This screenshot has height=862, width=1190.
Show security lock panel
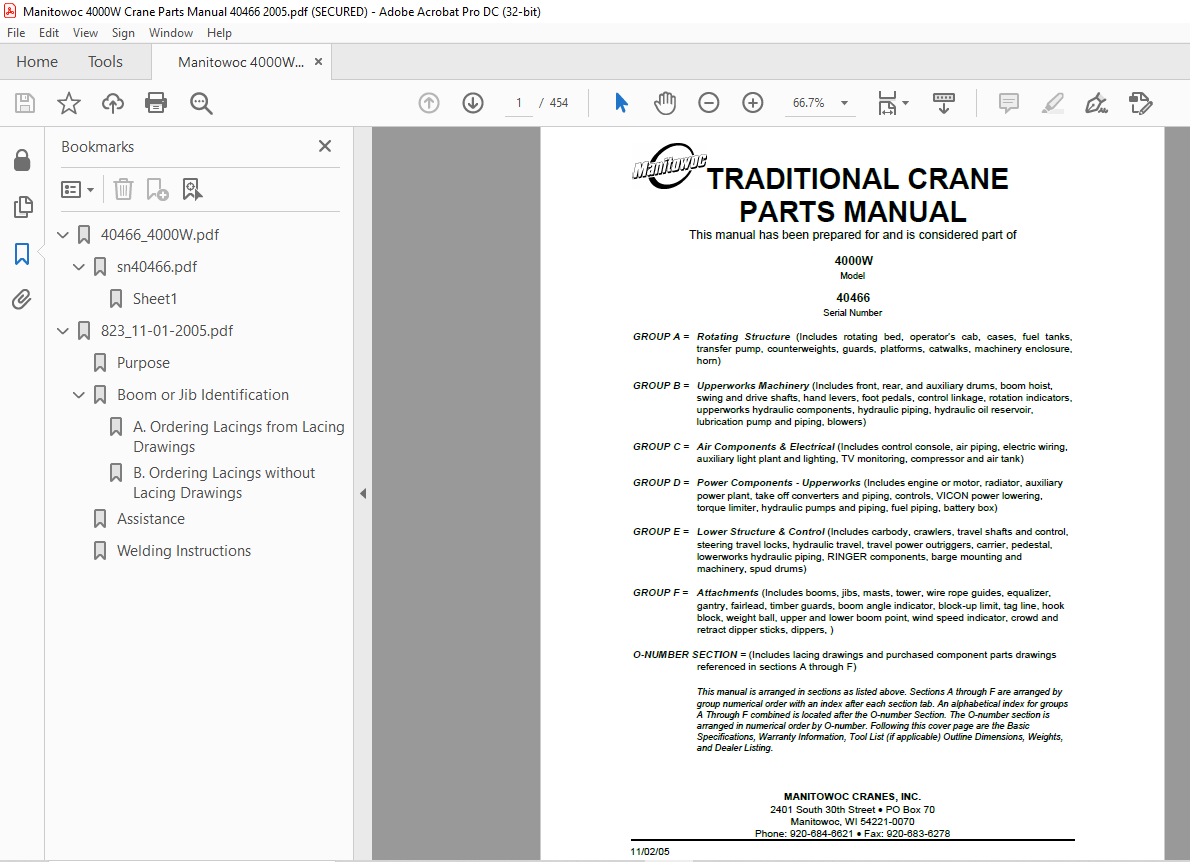[22, 160]
